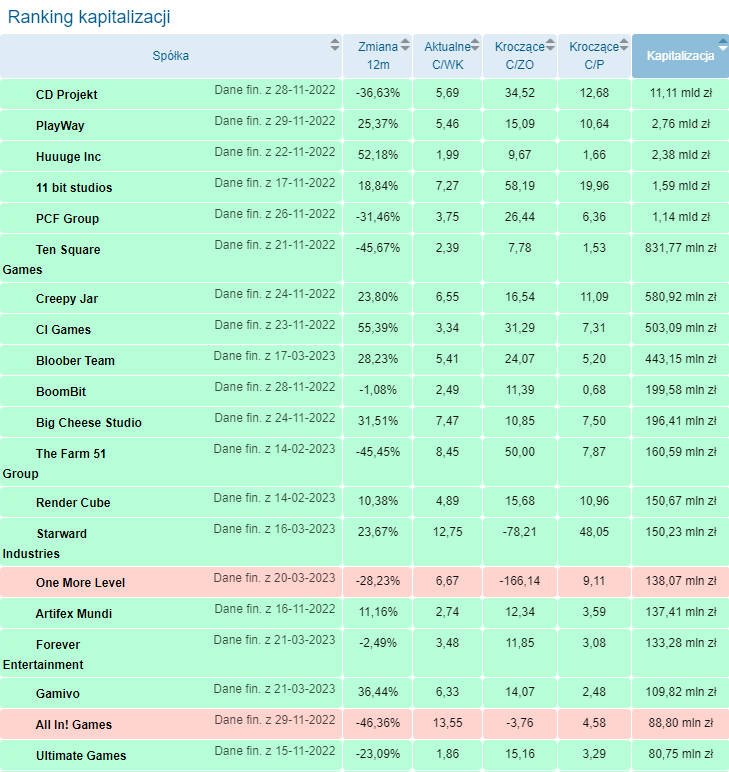729x772 pixels.
Task: Open the Render Cube company link
Action: pyautogui.click(x=73, y=503)
